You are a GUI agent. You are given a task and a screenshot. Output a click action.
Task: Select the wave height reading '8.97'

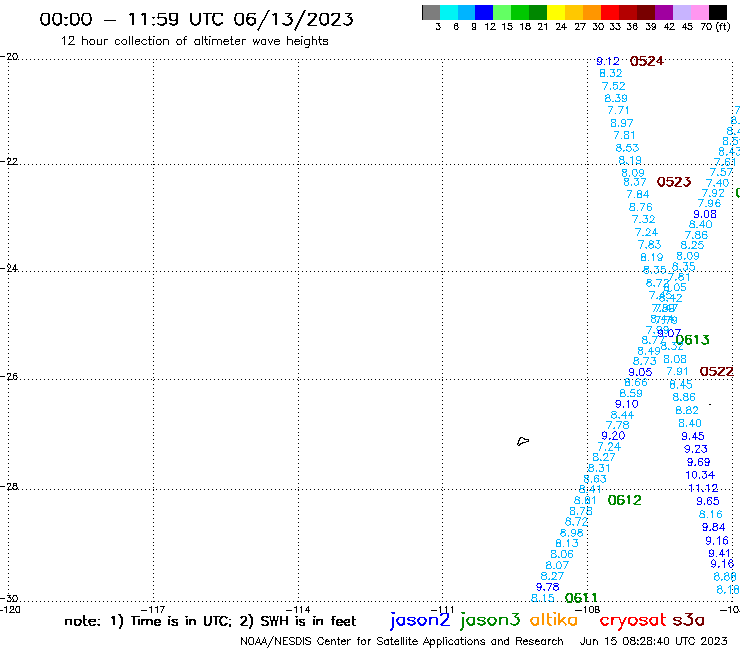(622, 123)
